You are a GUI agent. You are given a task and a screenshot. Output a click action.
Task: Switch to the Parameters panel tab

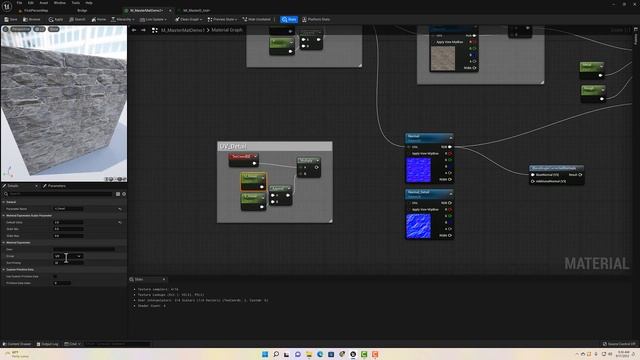click(54, 186)
